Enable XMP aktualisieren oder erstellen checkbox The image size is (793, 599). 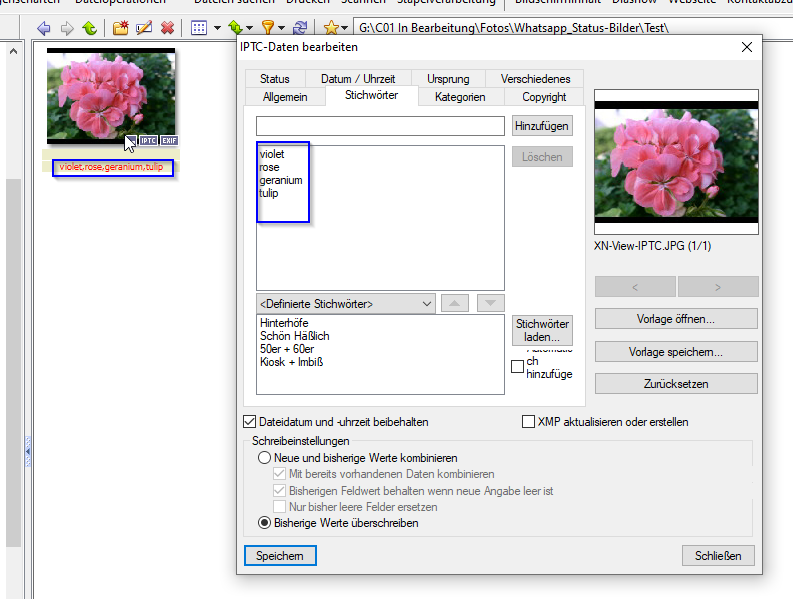point(528,421)
